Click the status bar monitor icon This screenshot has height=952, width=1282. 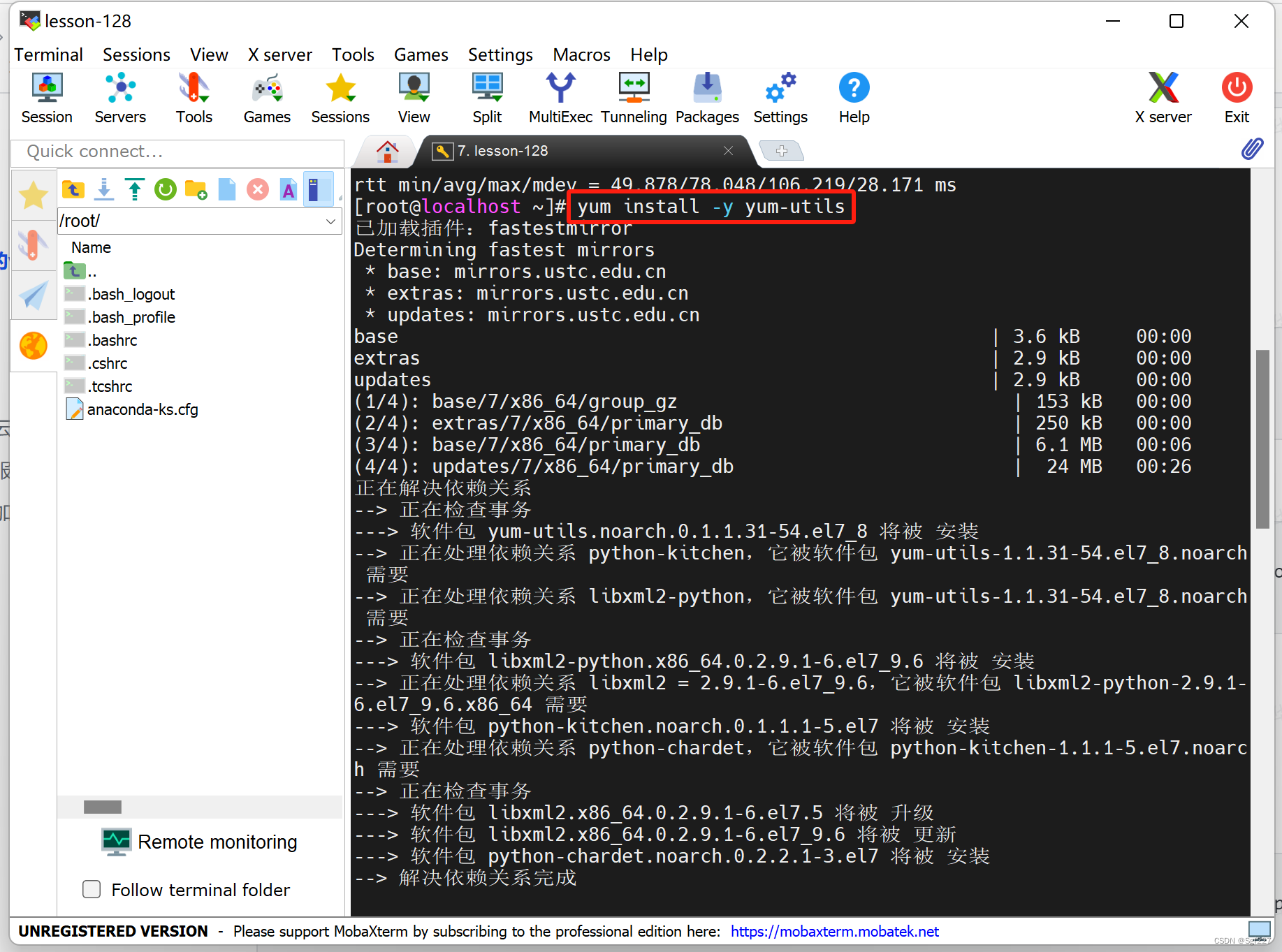[1259, 930]
